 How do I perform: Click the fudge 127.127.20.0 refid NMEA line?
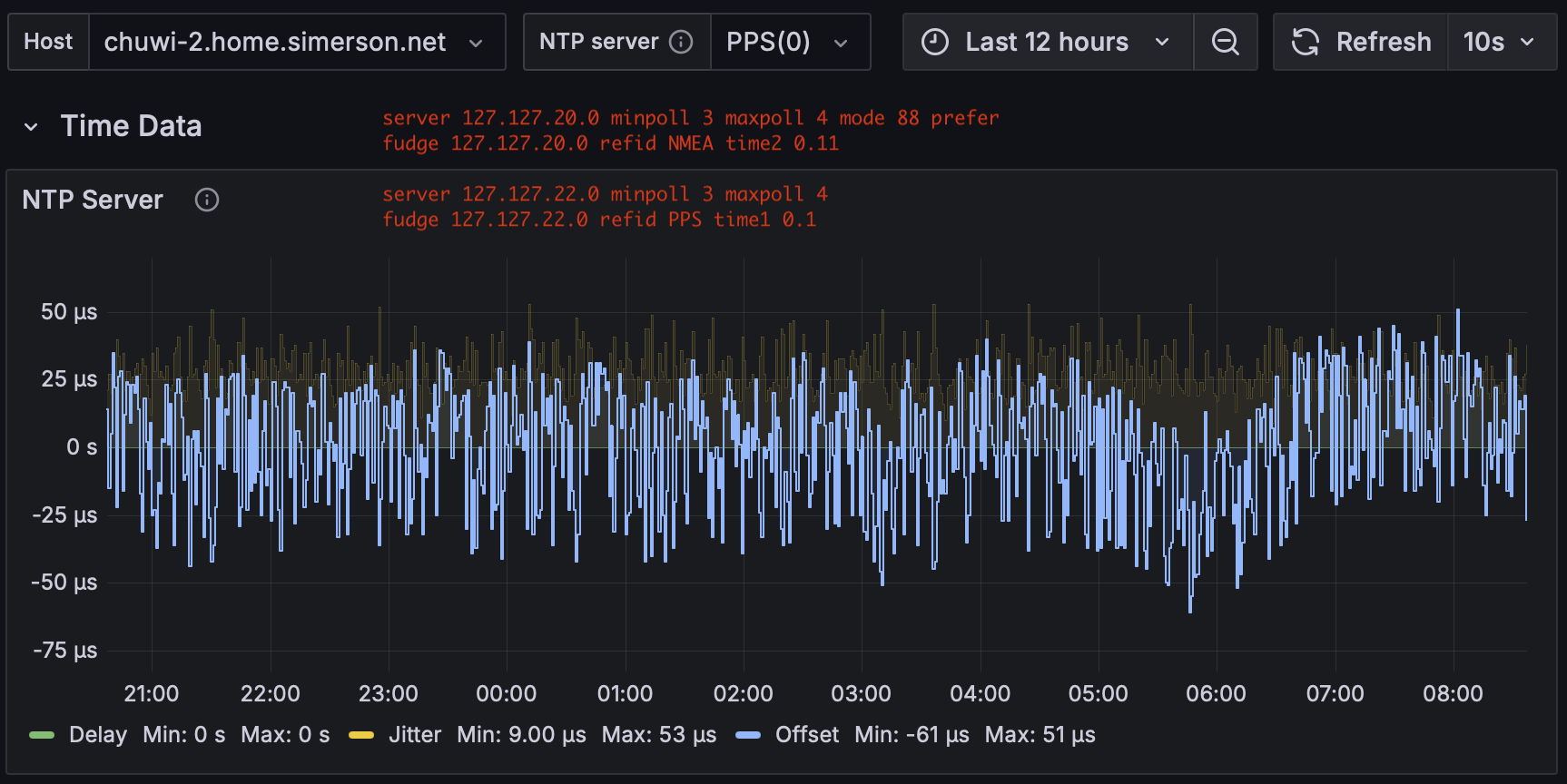tap(611, 143)
